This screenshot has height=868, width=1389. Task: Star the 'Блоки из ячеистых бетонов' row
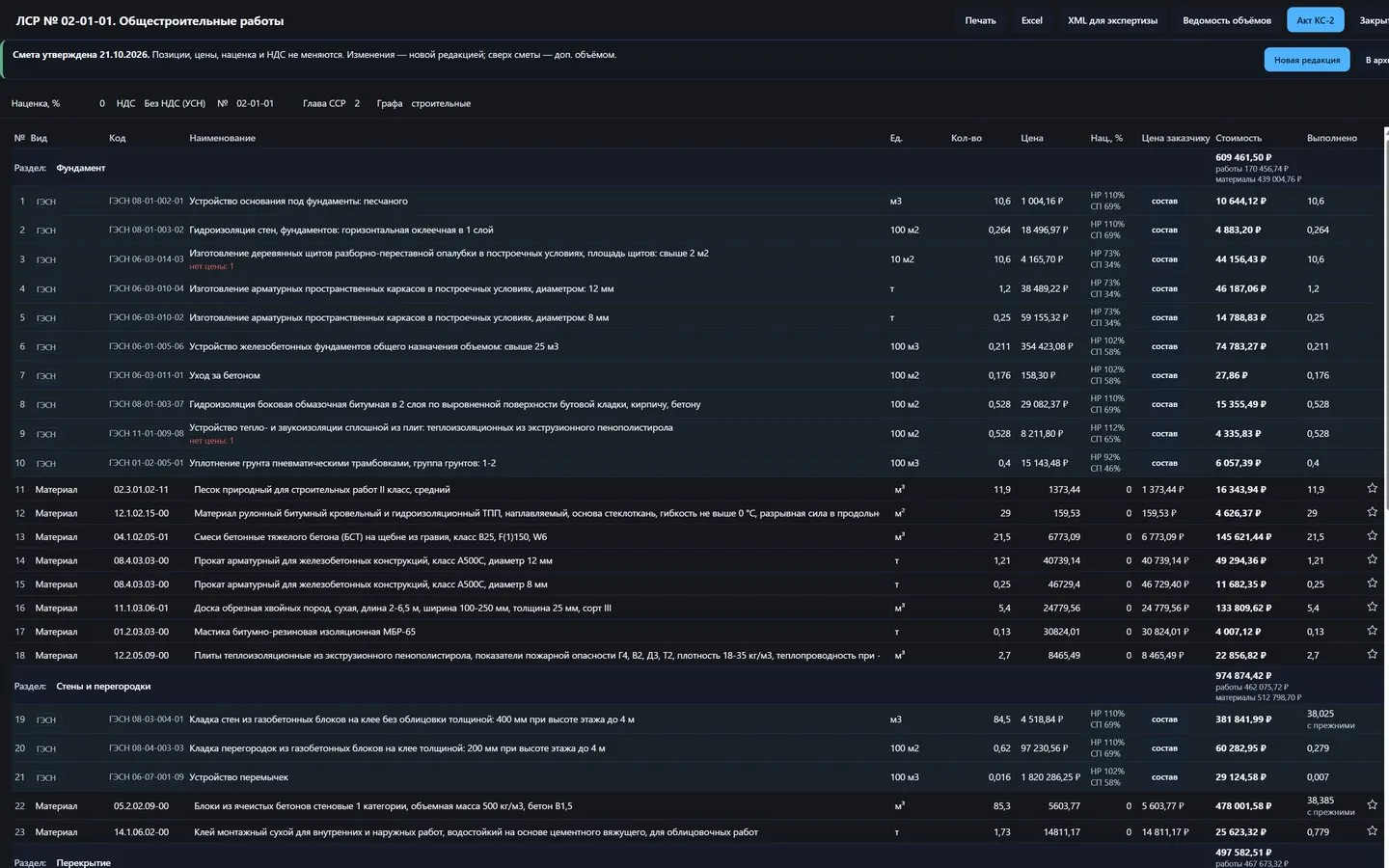click(x=1372, y=804)
